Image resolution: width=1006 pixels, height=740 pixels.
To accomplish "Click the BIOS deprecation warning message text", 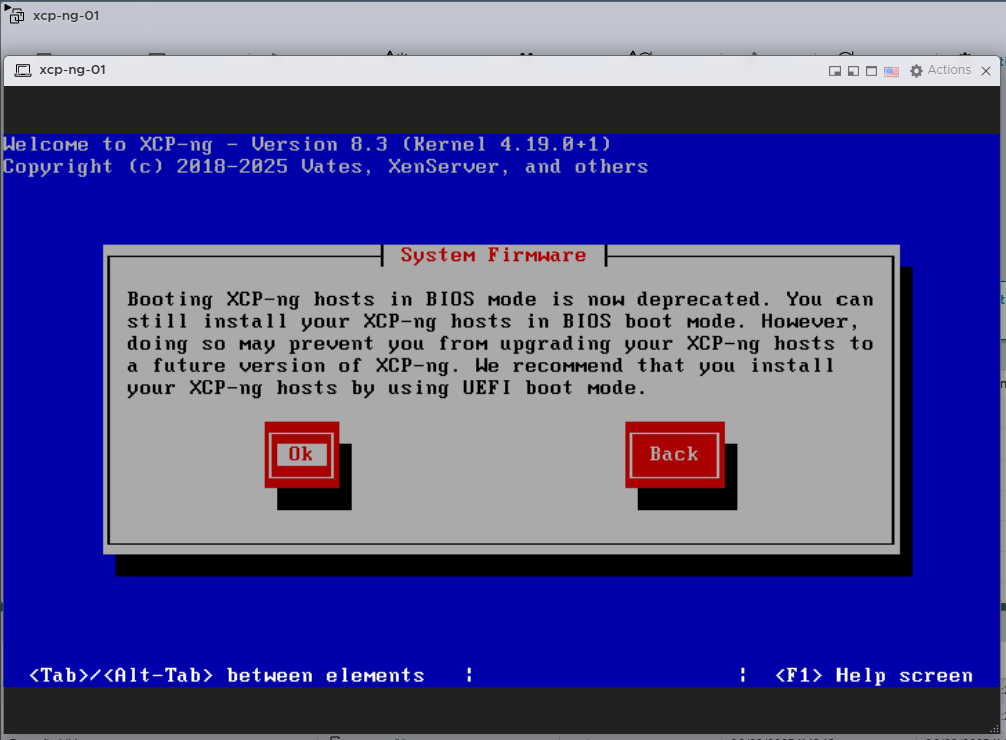I will (500, 343).
